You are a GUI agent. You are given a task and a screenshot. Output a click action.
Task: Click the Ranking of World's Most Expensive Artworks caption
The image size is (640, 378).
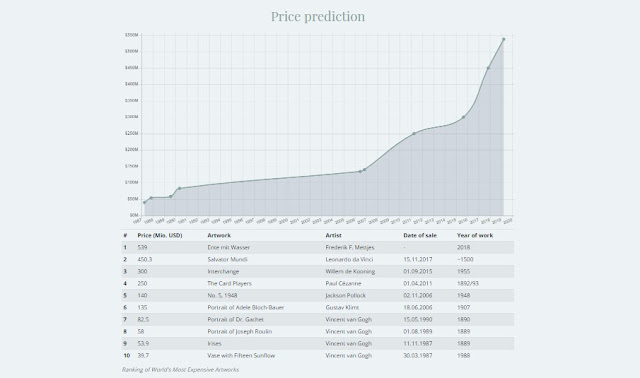[x=180, y=369]
